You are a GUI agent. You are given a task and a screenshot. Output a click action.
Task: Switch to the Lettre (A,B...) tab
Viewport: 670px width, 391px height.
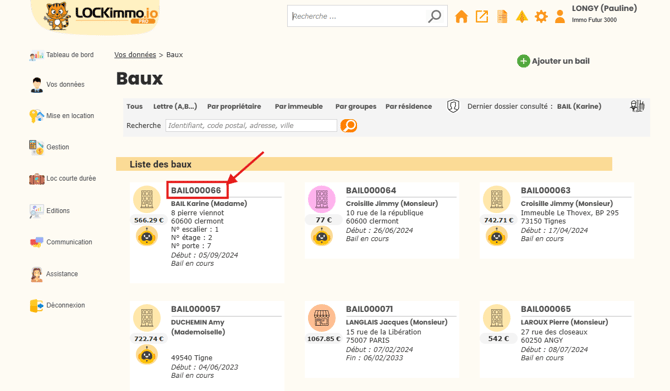(175, 106)
